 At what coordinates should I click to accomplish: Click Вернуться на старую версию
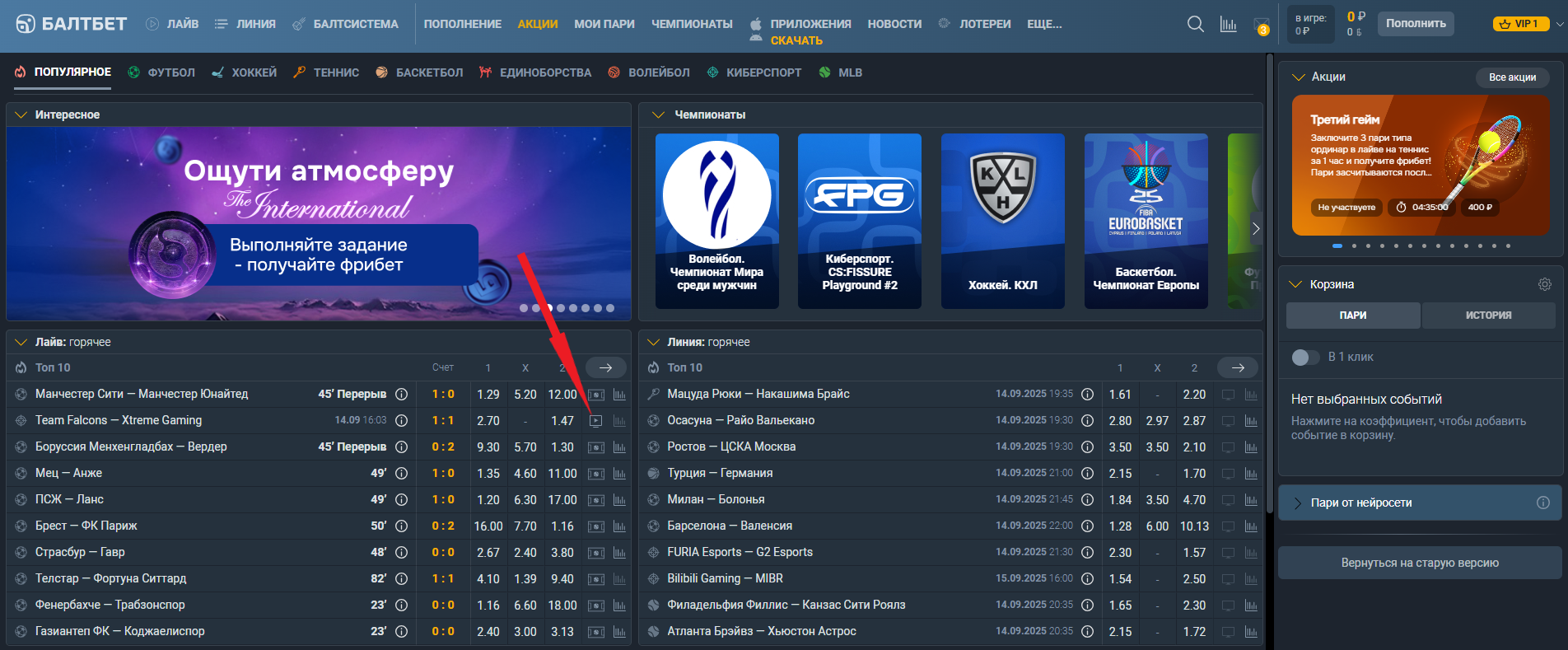(x=1420, y=563)
